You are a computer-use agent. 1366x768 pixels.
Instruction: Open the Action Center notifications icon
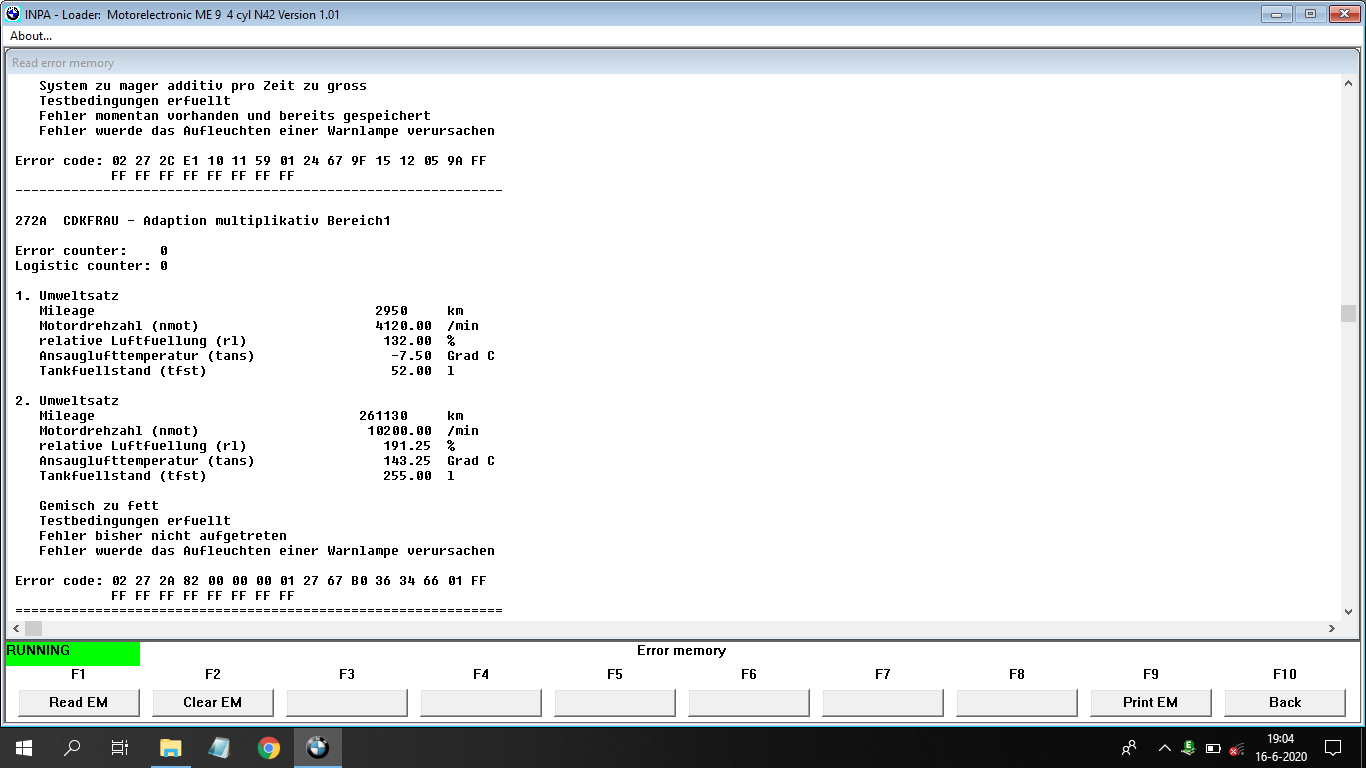coord(1332,748)
